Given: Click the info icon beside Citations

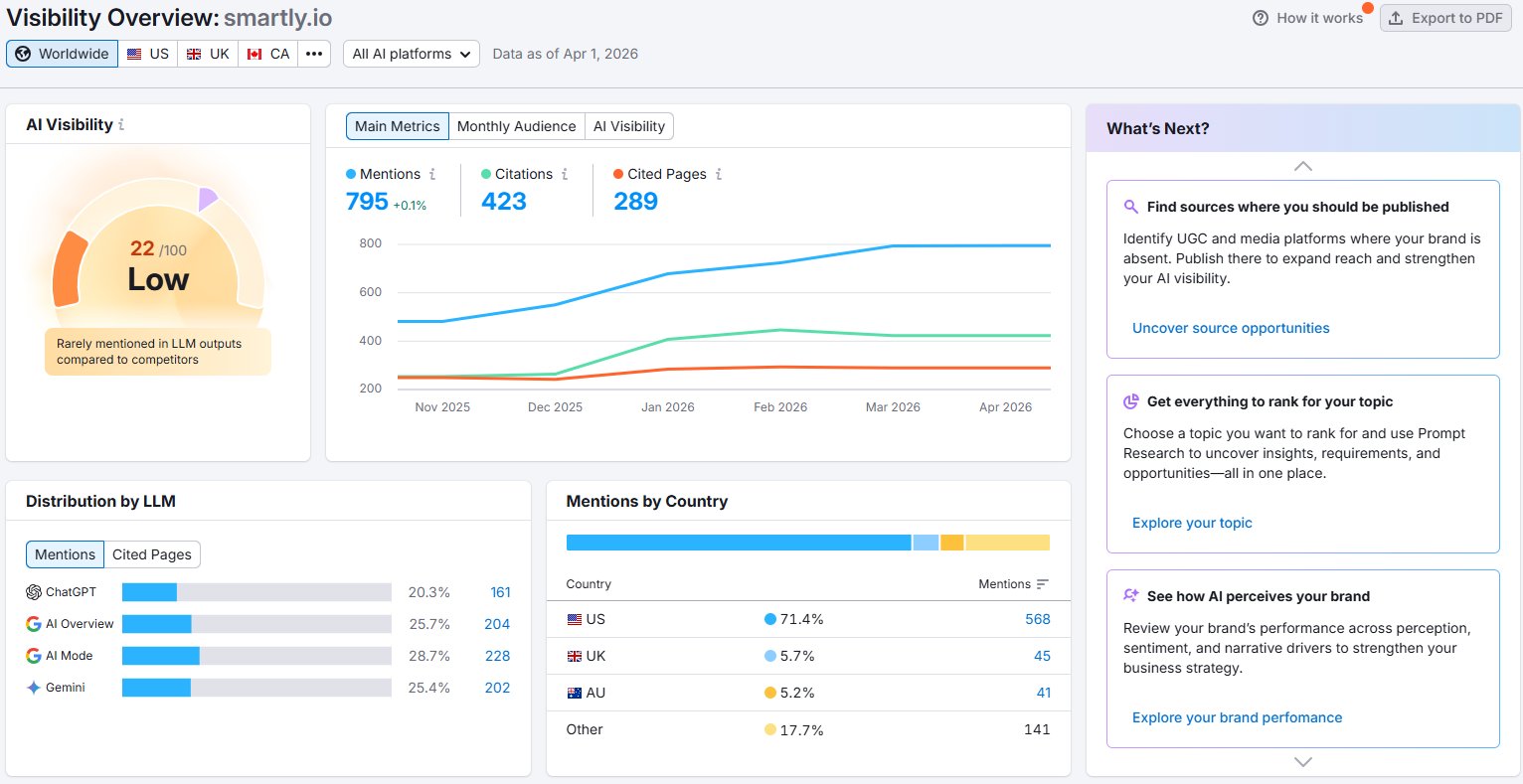Looking at the screenshot, I should pyautogui.click(x=564, y=173).
